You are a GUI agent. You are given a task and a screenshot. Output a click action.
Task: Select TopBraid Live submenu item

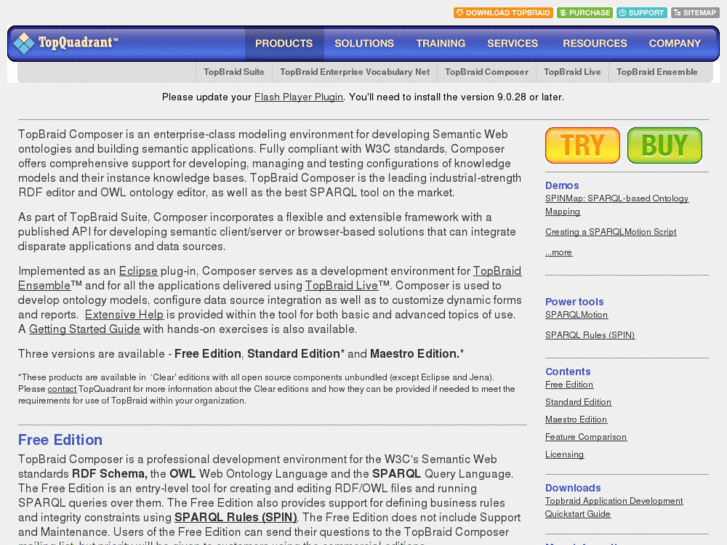[572, 72]
